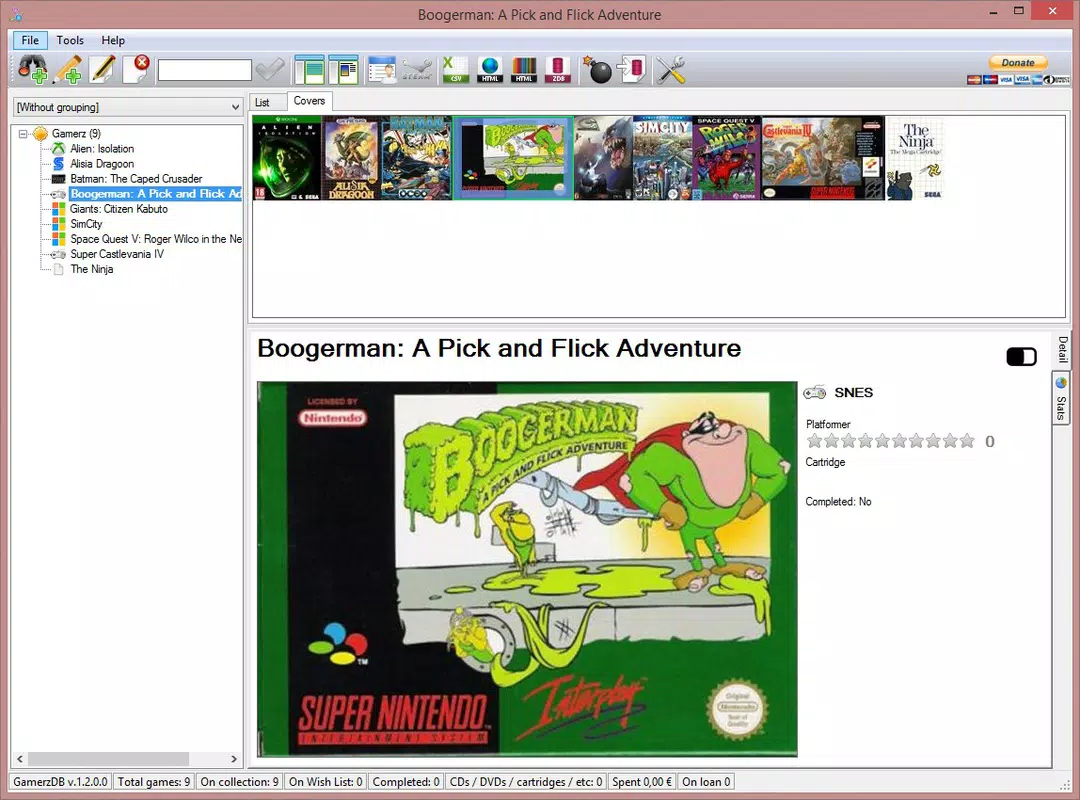Export collection to CSV icon
Image resolution: width=1080 pixels, height=800 pixels.
pos(455,70)
